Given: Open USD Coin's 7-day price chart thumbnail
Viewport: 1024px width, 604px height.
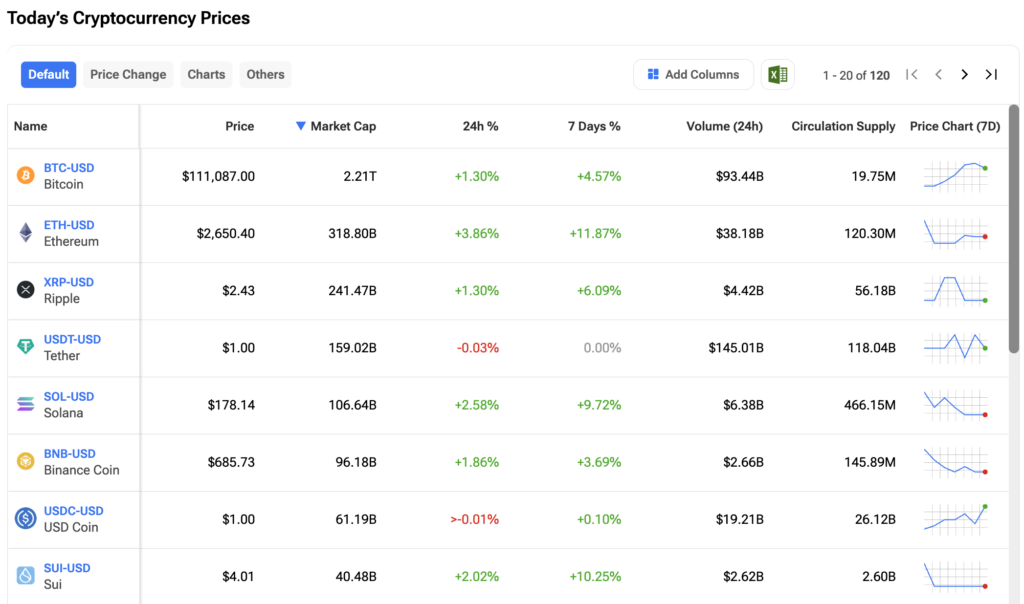Looking at the screenshot, I should pyautogui.click(x=955, y=519).
